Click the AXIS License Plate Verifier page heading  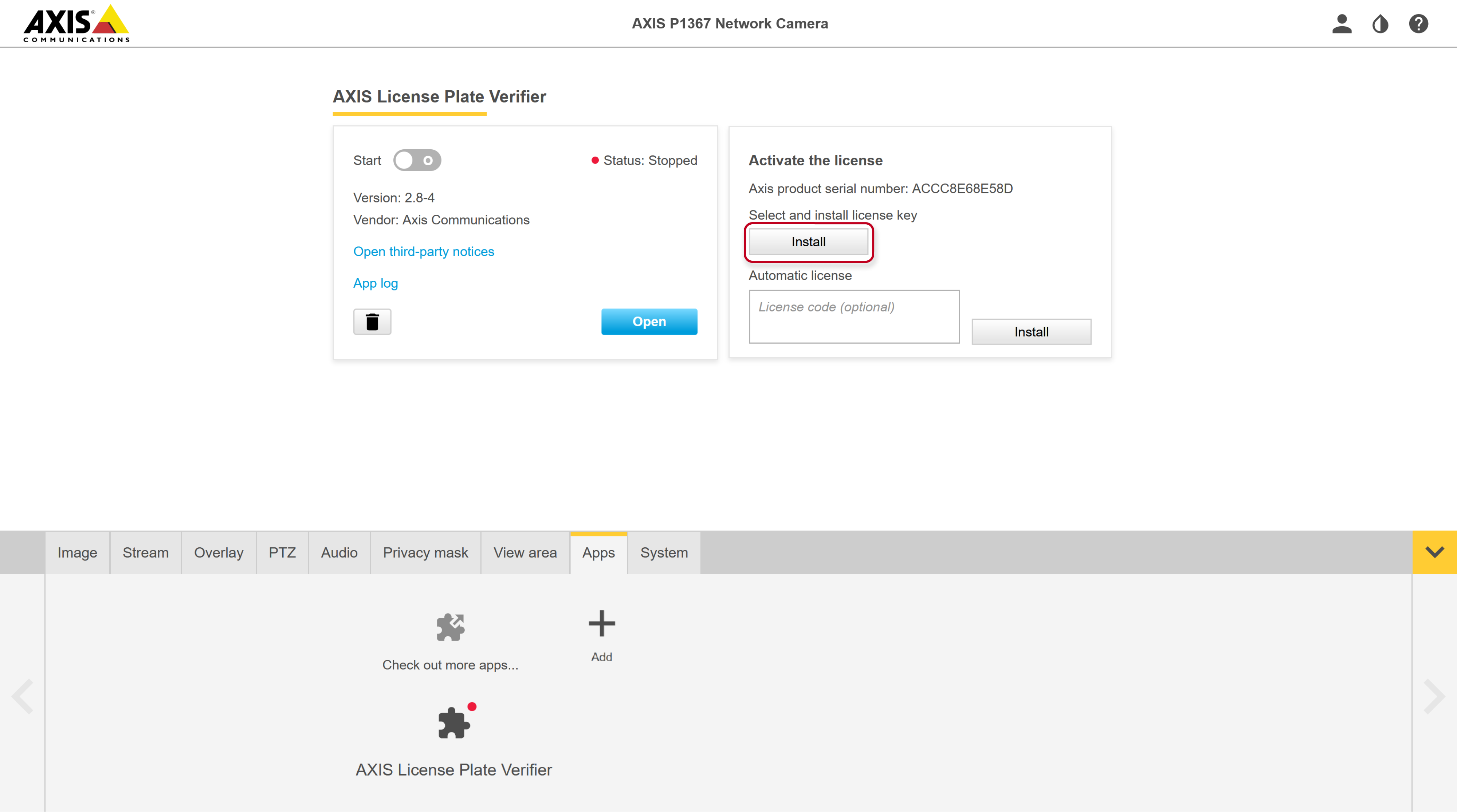pyautogui.click(x=440, y=97)
